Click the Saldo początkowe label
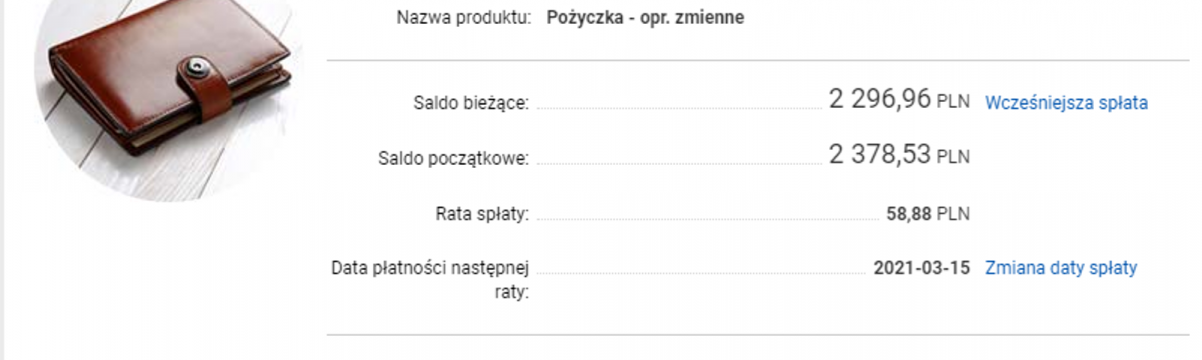Image resolution: width=1202 pixels, height=360 pixels. click(x=454, y=158)
